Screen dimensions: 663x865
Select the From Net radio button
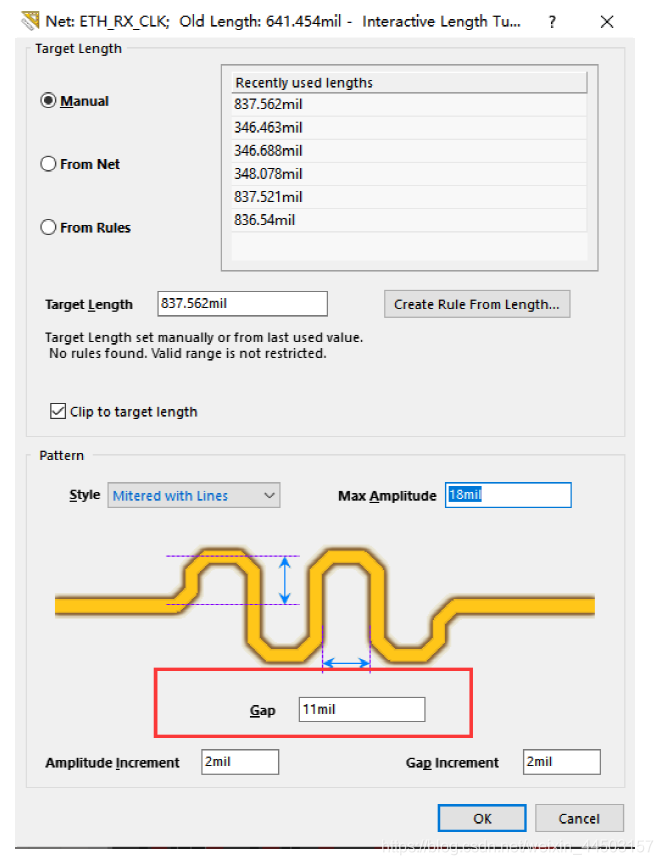click(x=48, y=164)
